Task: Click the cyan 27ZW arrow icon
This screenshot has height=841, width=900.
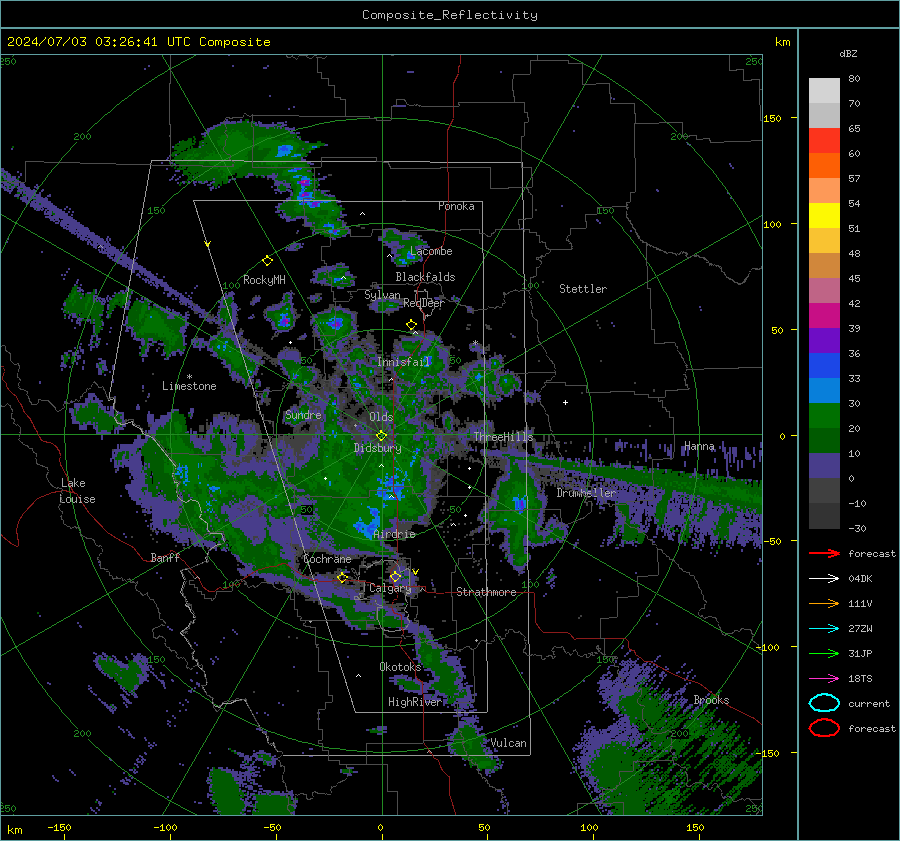Action: 824,629
